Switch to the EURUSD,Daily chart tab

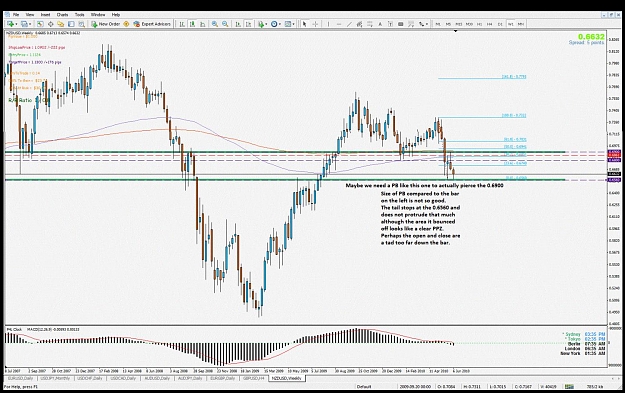point(20,378)
